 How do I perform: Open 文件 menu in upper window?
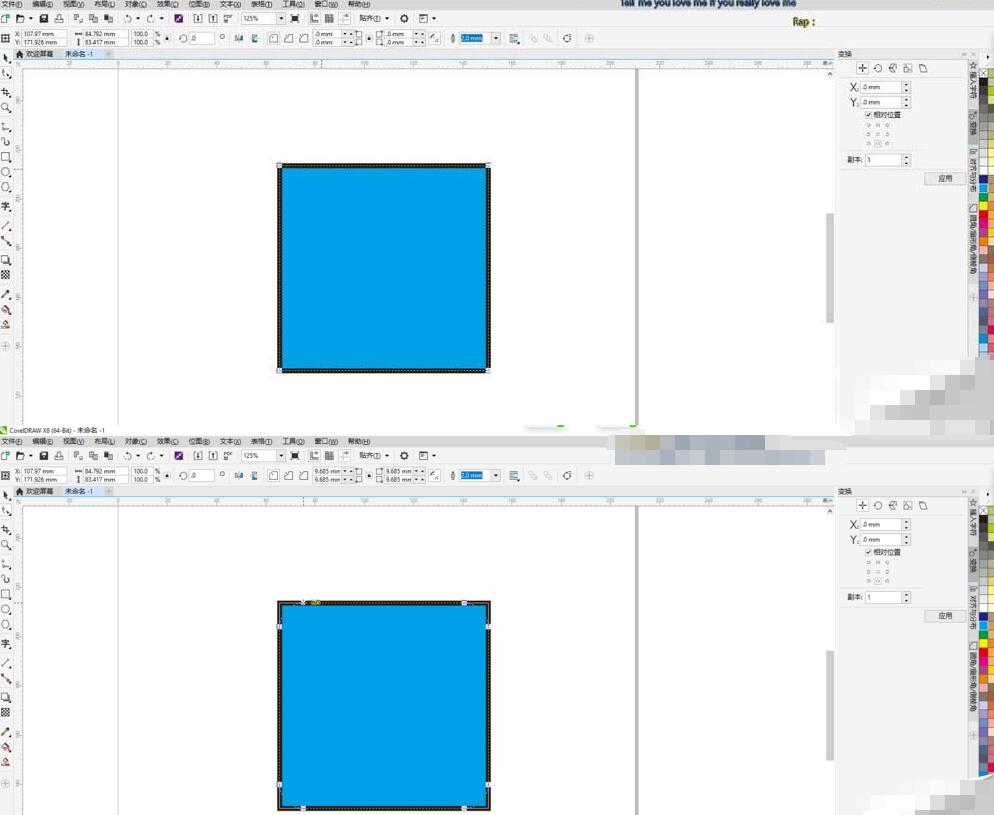[x=11, y=4]
